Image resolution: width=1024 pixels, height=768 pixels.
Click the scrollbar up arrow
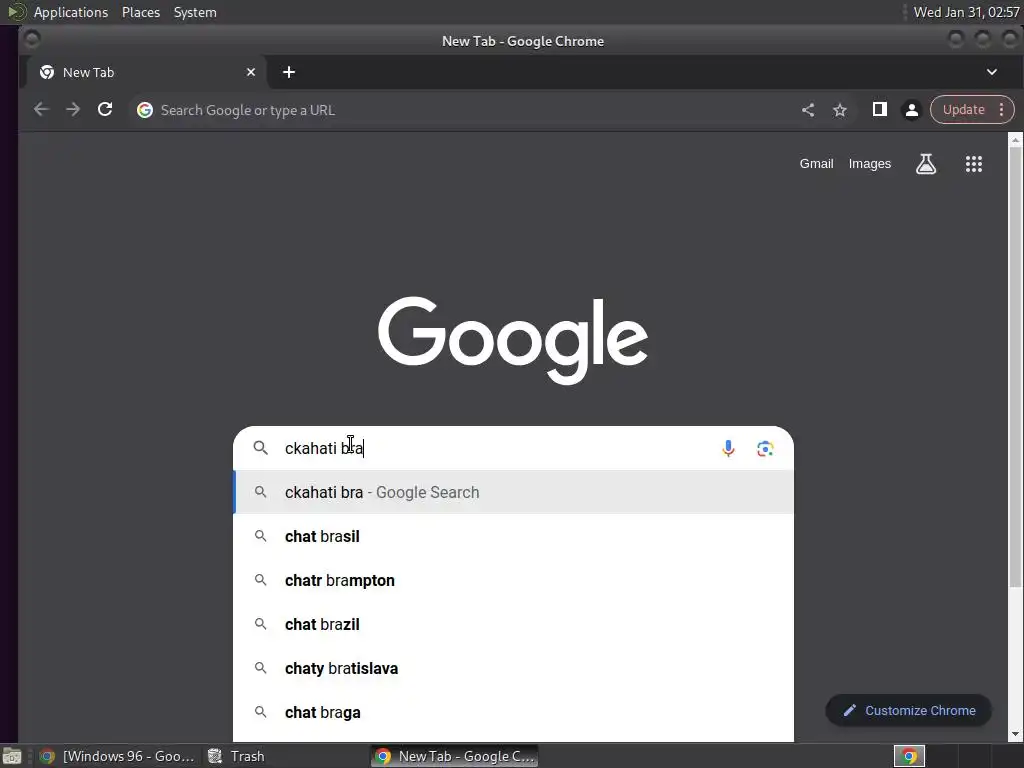click(x=1016, y=139)
